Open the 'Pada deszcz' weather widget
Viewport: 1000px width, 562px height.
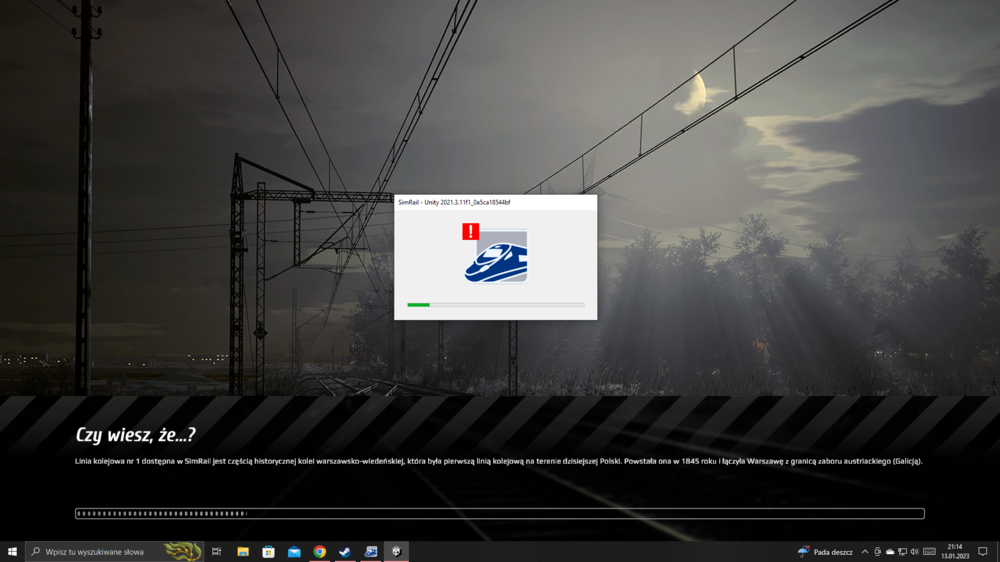pyautogui.click(x=826, y=552)
